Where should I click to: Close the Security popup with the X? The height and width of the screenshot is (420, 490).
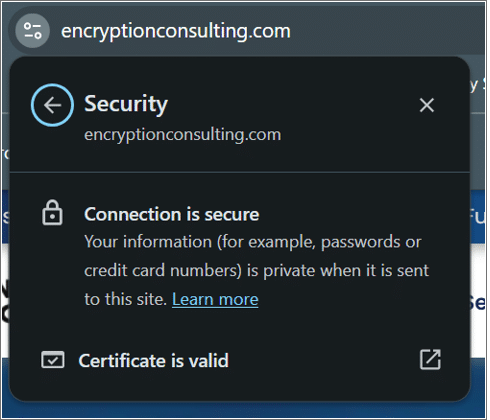[x=427, y=105]
